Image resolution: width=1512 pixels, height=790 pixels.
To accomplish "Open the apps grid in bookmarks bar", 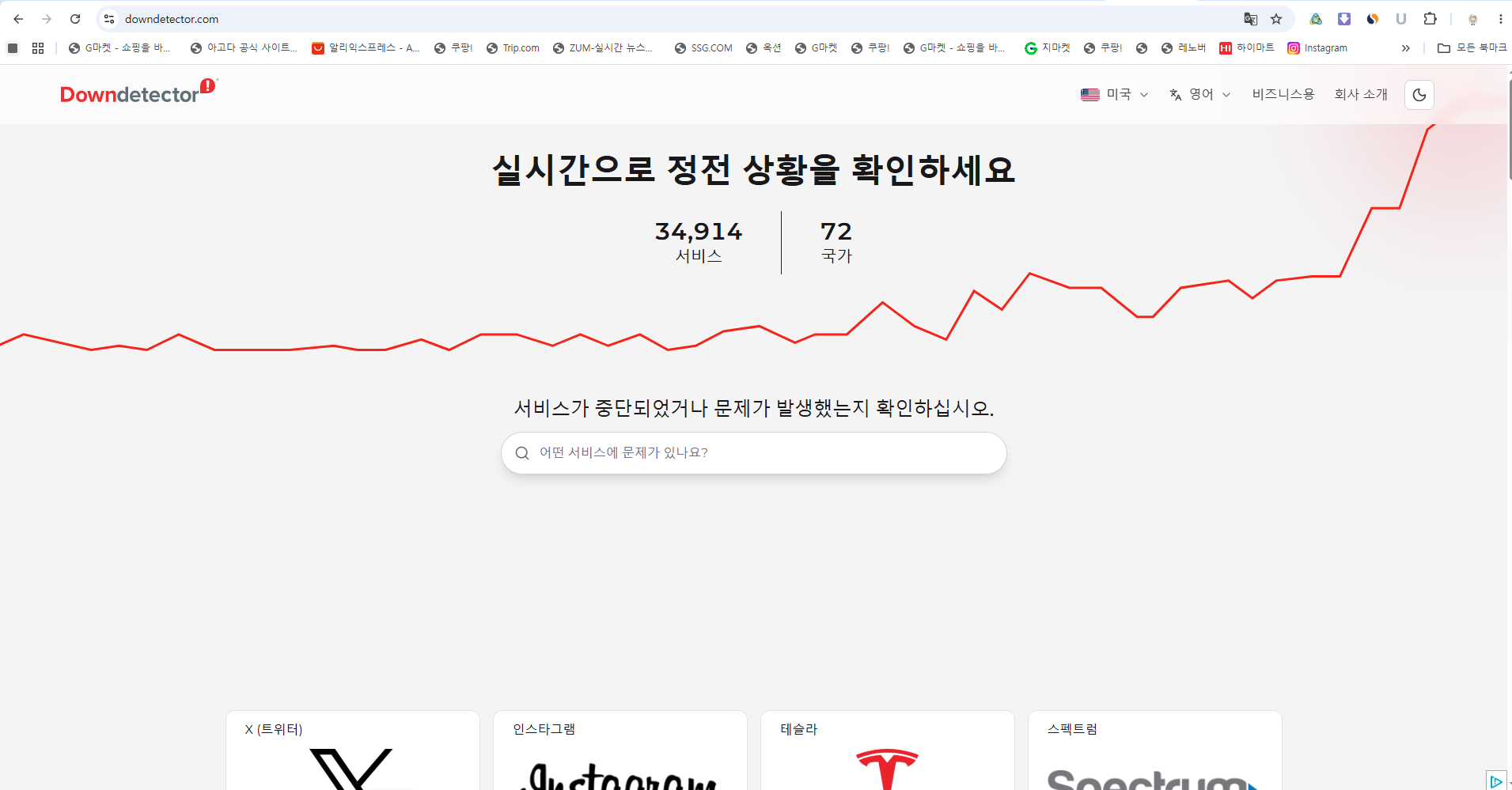I will pyautogui.click(x=38, y=48).
